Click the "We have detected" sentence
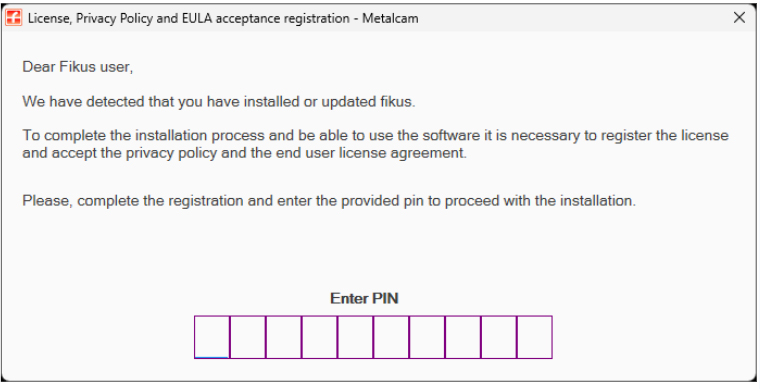The image size is (760, 389). [219, 102]
